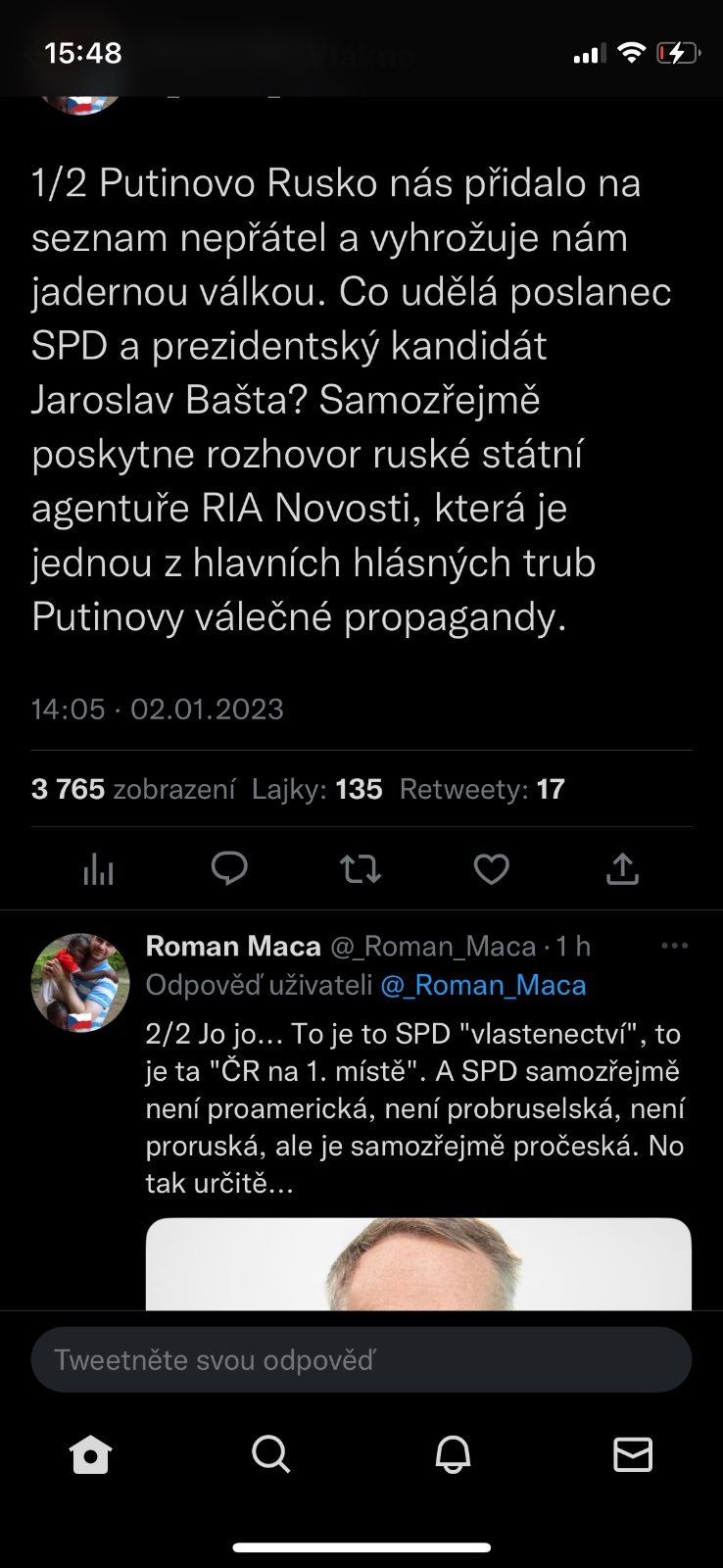The height and width of the screenshot is (1568, 723).
Task: Tap the partially visible author avatar at top
Action: [x=80, y=101]
